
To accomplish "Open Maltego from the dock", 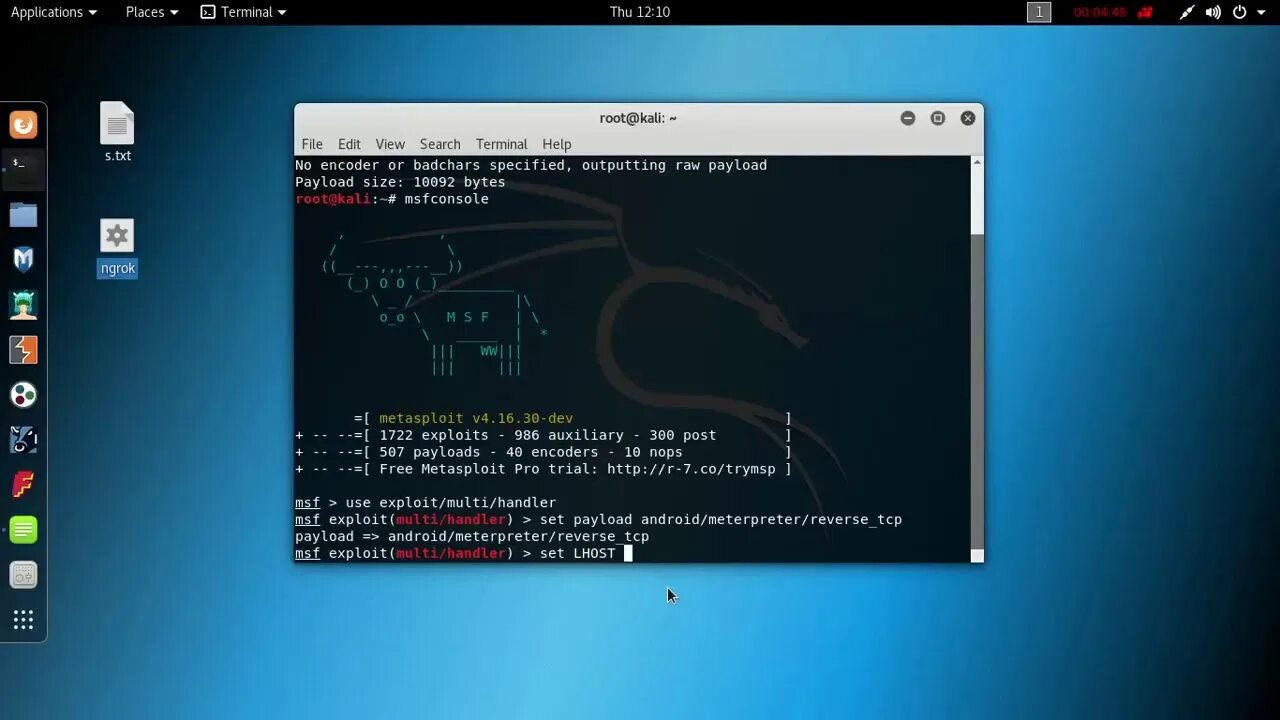I will [23, 395].
